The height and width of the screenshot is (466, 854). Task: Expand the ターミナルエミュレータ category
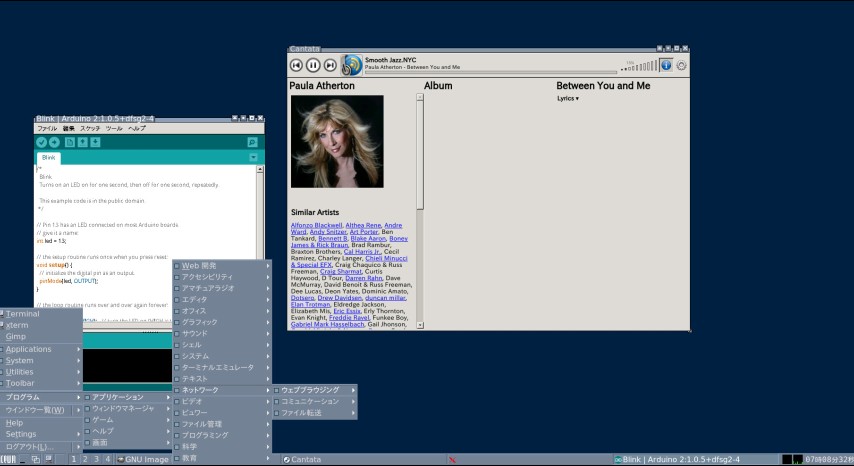click(x=222, y=367)
